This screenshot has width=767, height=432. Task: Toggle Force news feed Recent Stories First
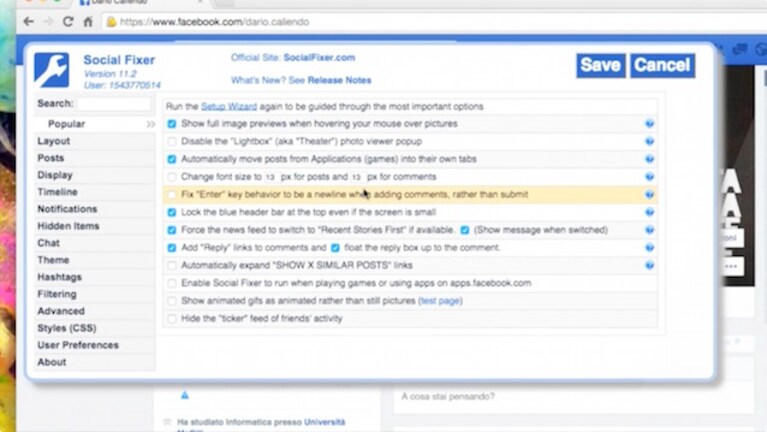[172, 230]
